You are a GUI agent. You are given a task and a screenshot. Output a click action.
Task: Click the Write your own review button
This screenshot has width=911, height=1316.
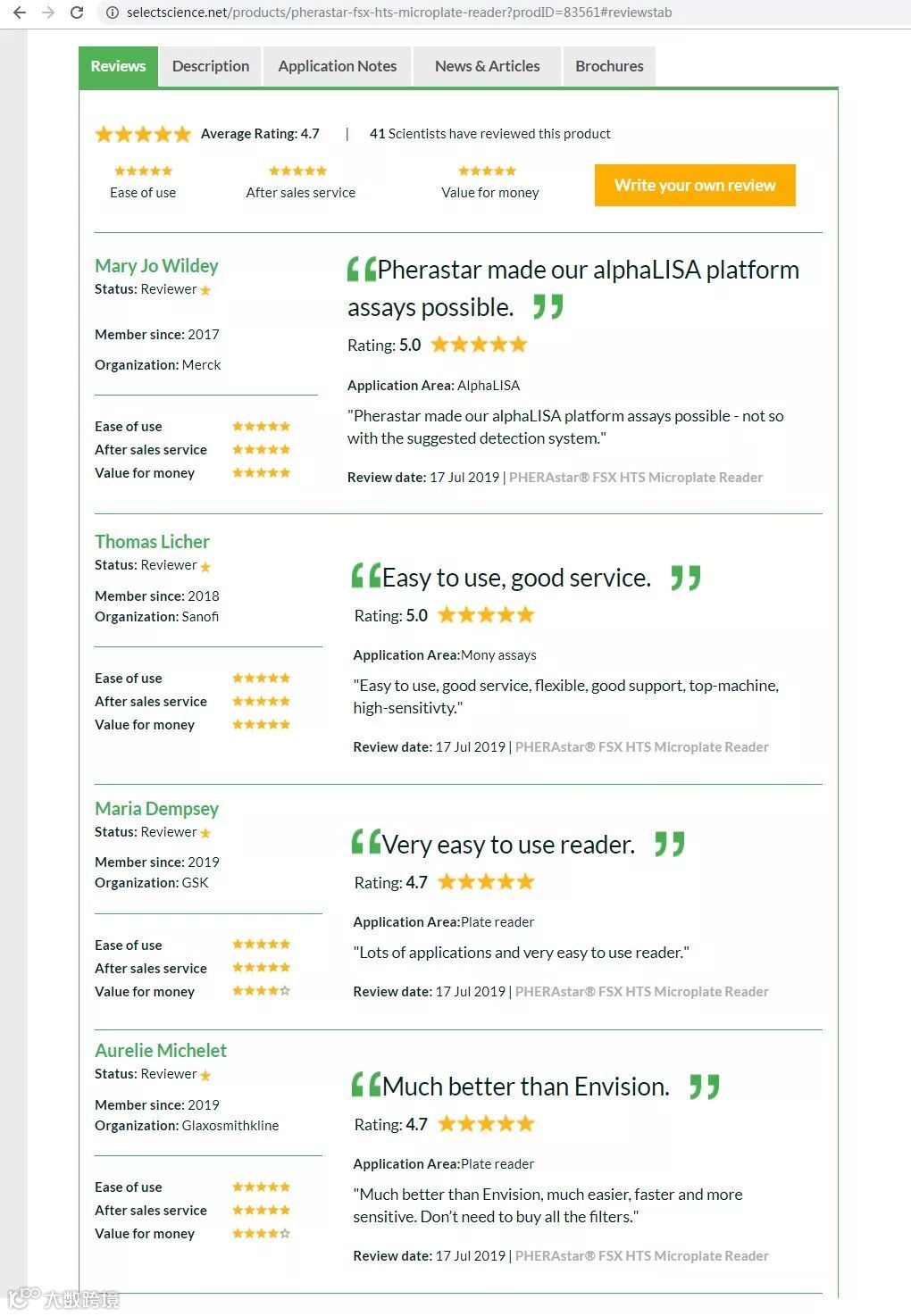tap(695, 185)
